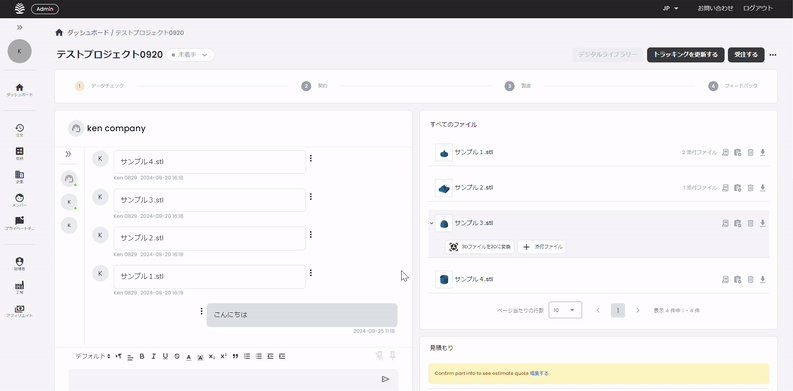This screenshot has height=391, width=793.
Task: Open the プライベート folder sidebar icon
Action: coord(19,223)
